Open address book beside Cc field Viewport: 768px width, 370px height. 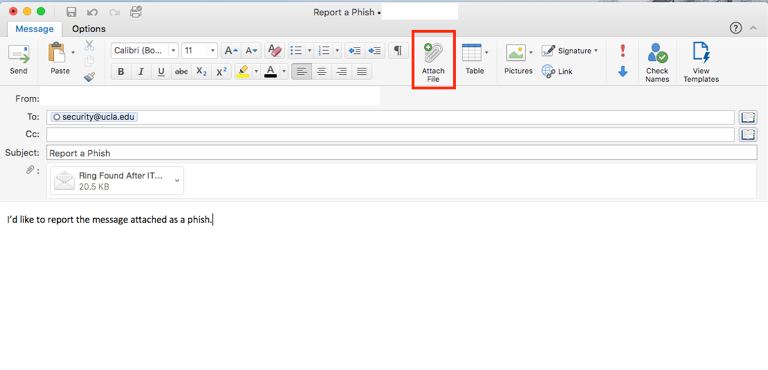(x=748, y=135)
